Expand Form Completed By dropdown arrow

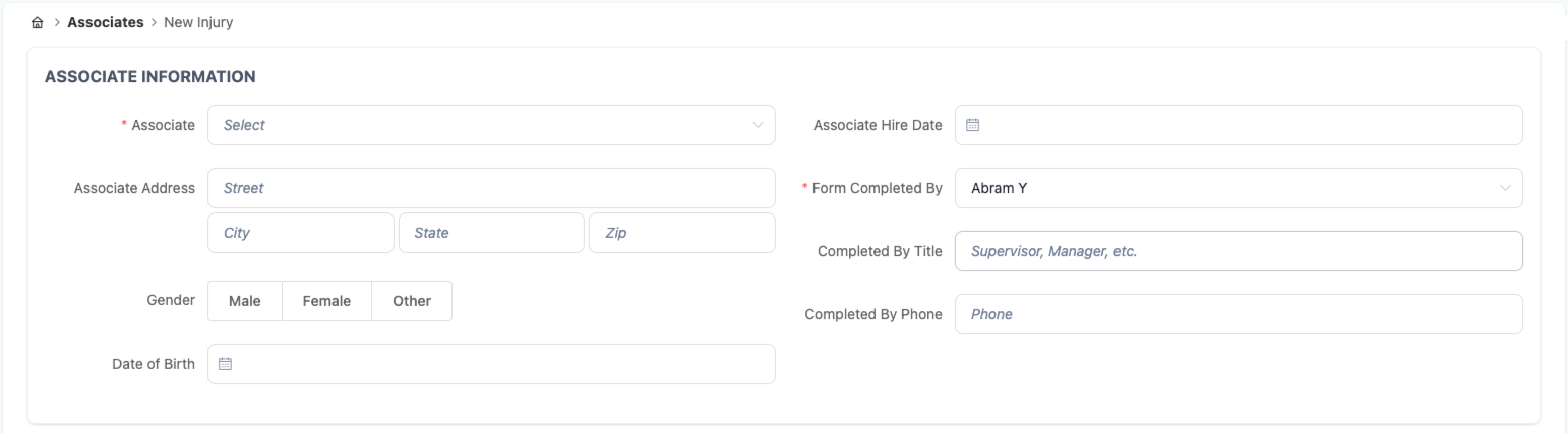coord(1504,188)
